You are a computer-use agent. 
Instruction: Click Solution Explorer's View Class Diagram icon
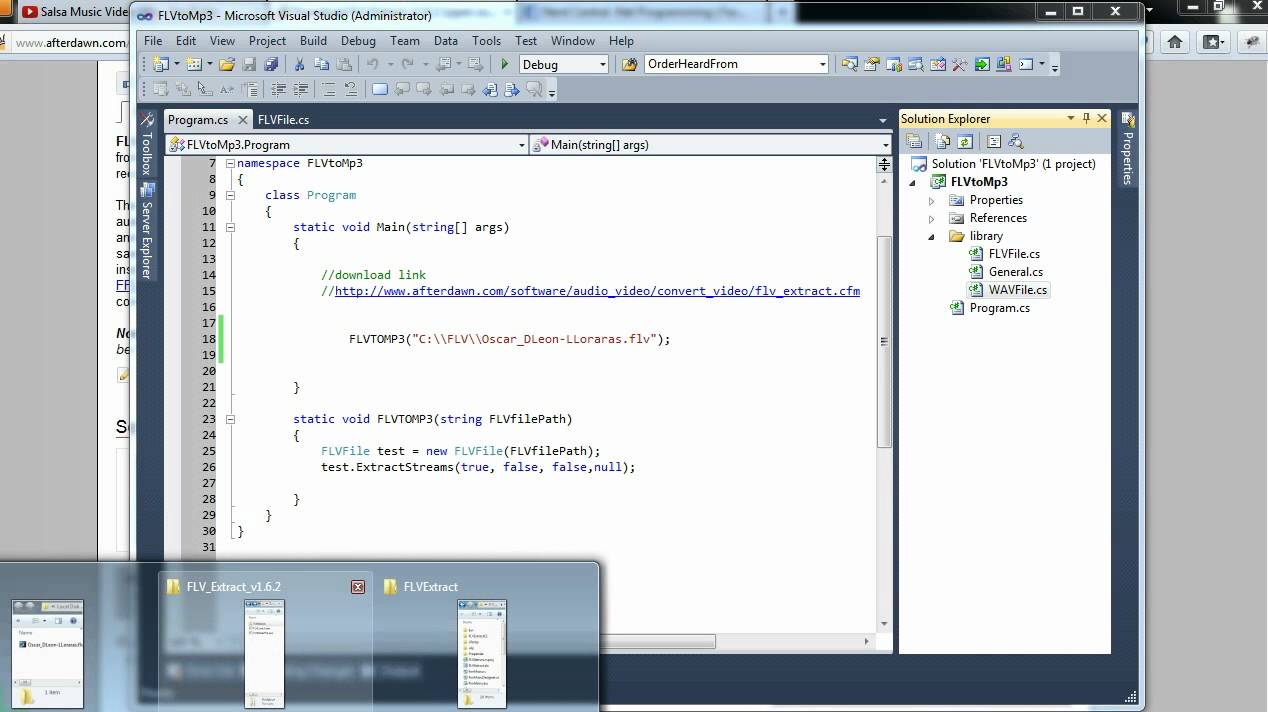click(1016, 142)
